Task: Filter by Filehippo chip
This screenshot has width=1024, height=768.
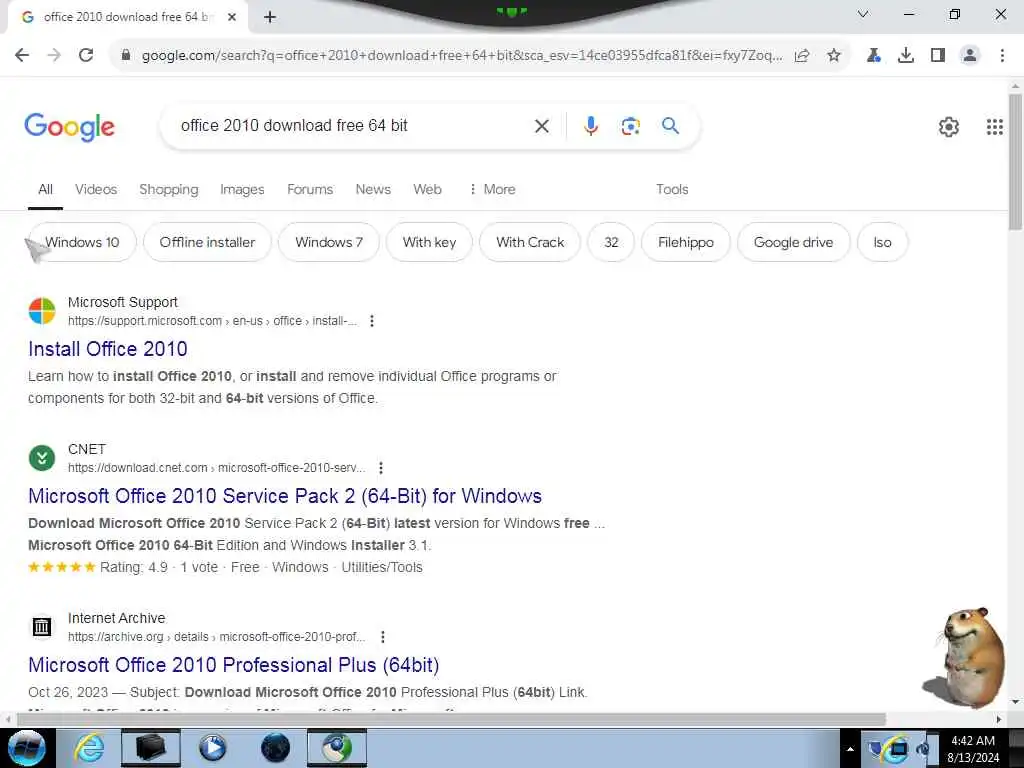Action: pyautogui.click(x=686, y=242)
